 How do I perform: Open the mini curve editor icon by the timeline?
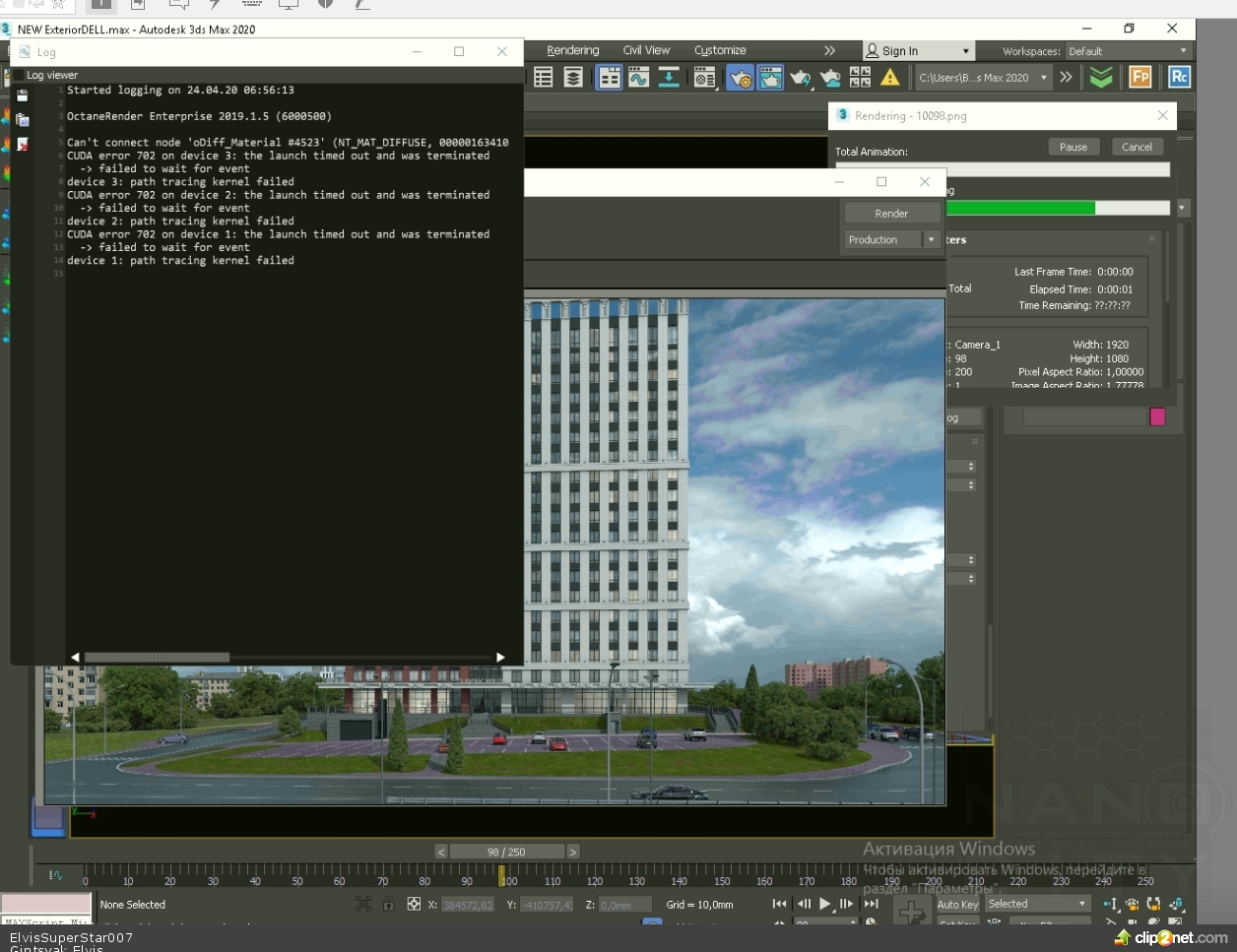pyautogui.click(x=56, y=875)
